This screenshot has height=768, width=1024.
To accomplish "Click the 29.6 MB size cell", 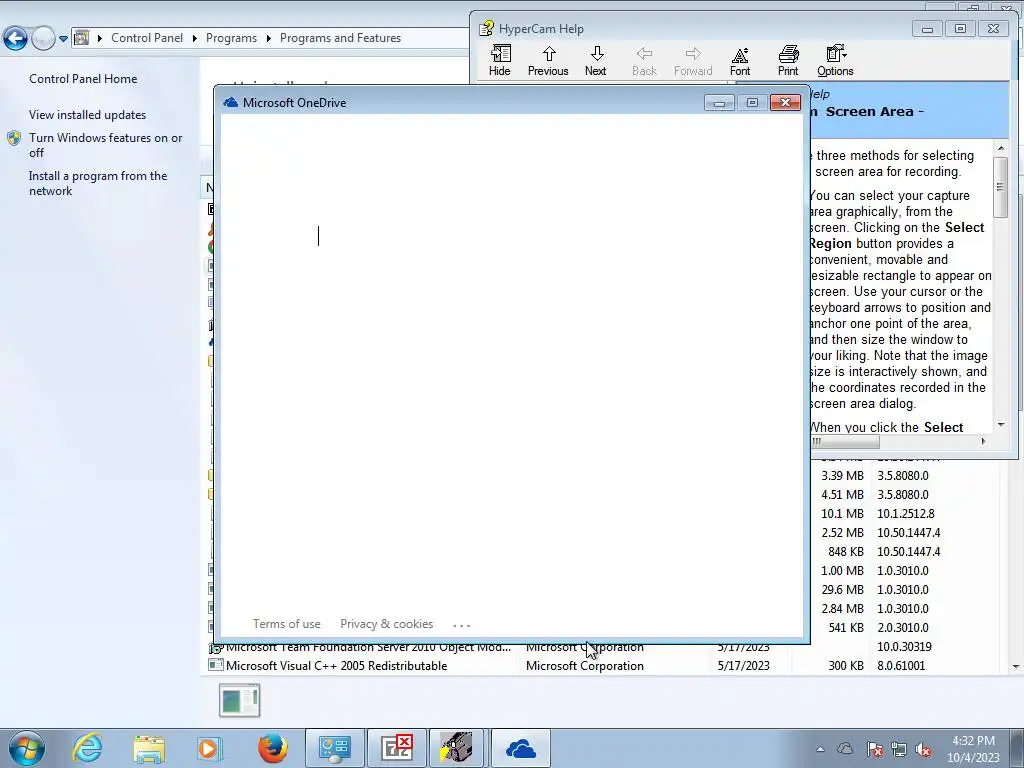I will tap(842, 589).
